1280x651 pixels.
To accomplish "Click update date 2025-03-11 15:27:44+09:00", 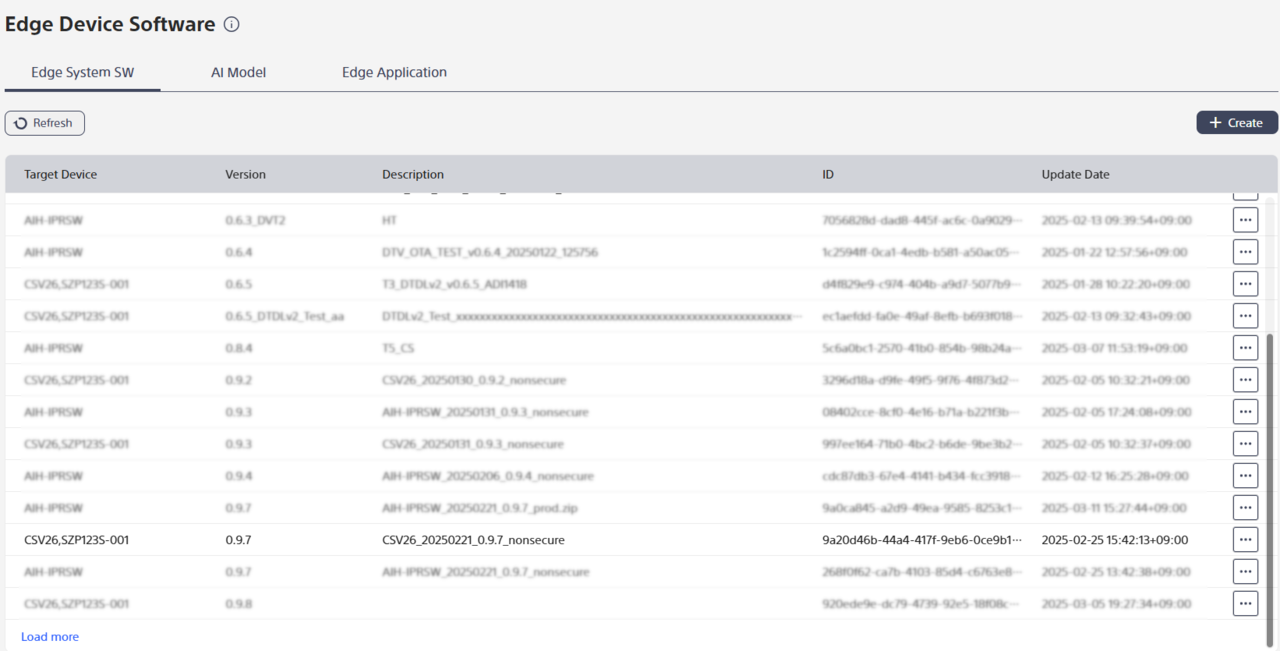I will (x=1115, y=508).
